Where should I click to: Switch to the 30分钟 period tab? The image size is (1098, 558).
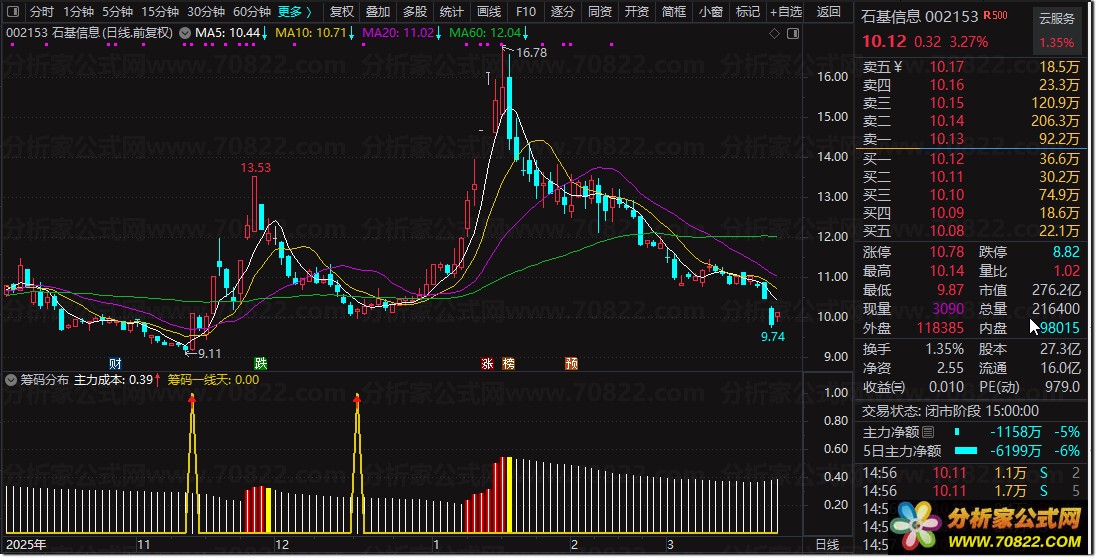206,12
